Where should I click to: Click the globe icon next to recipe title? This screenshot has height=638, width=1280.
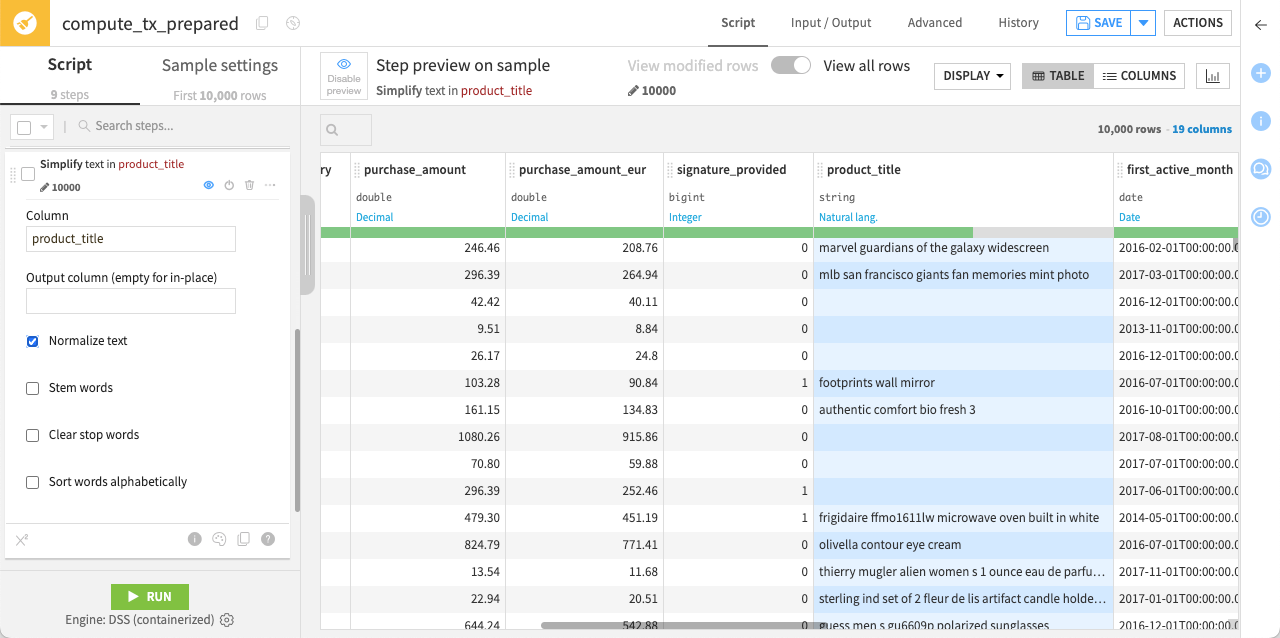(292, 23)
